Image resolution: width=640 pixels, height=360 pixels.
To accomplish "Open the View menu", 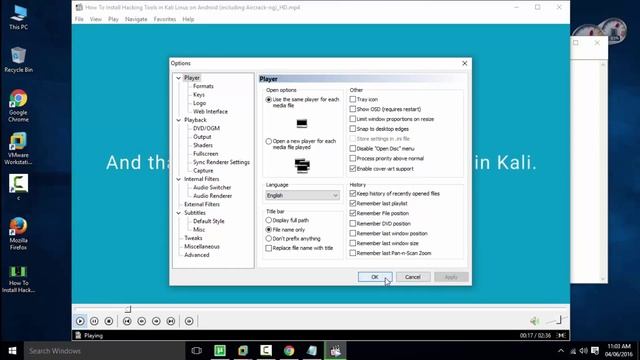I will point(96,19).
